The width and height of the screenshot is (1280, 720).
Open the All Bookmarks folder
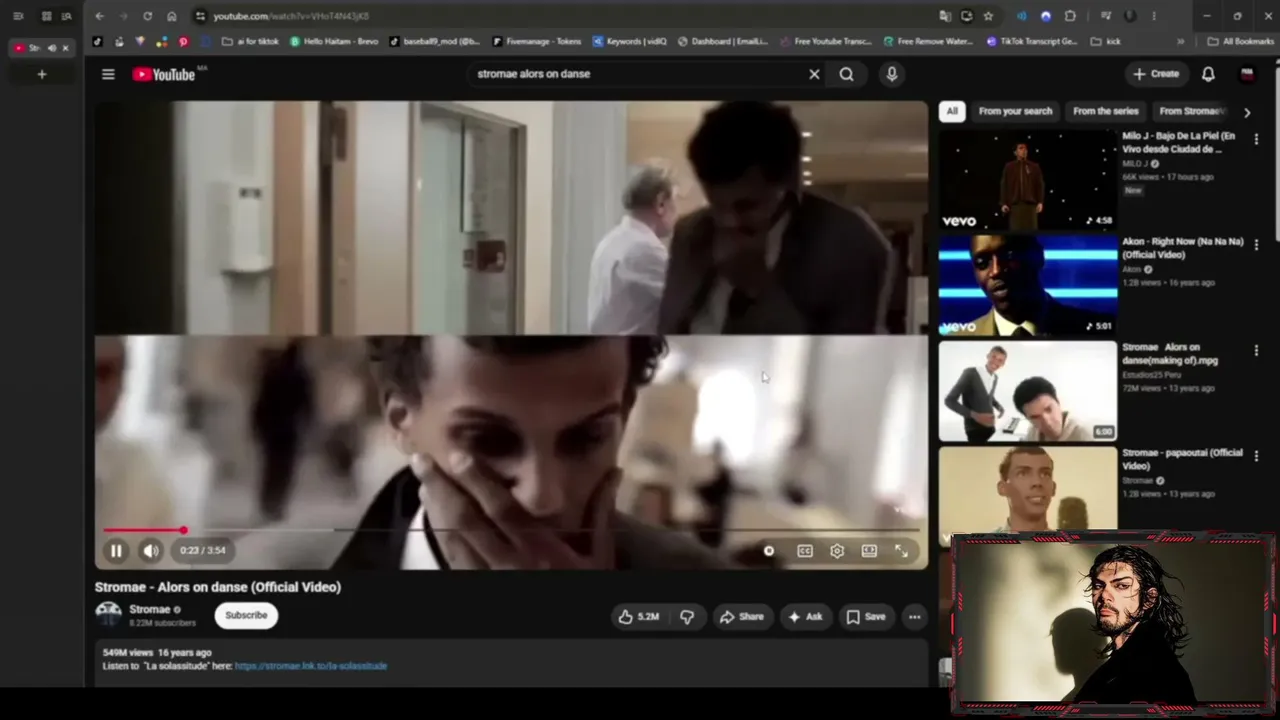tap(1241, 42)
